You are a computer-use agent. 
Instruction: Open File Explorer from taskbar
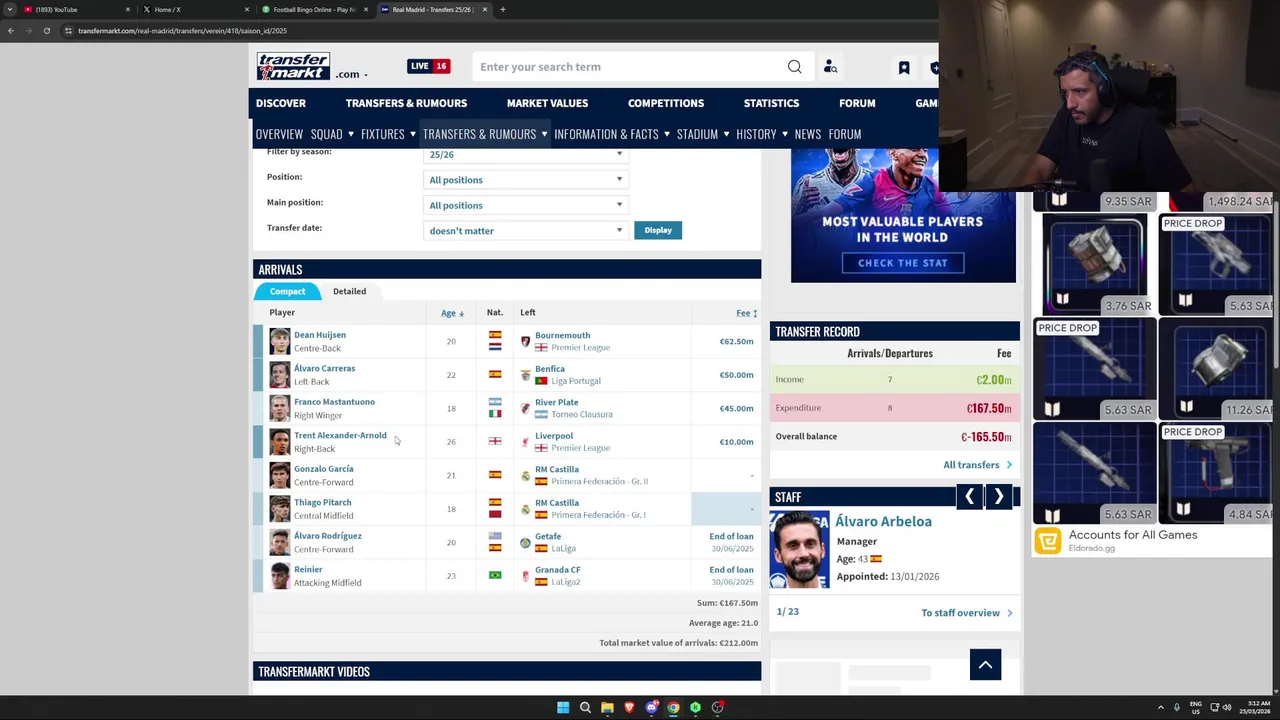click(x=607, y=707)
